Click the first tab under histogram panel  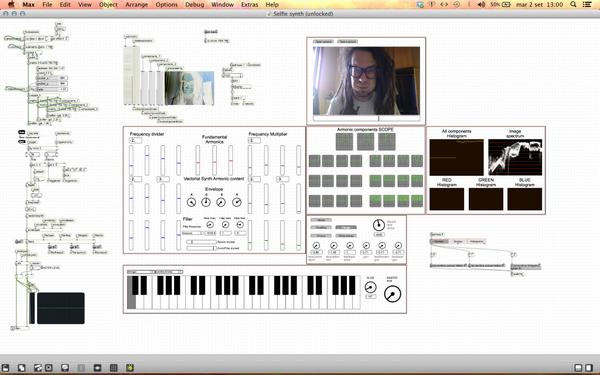439,241
